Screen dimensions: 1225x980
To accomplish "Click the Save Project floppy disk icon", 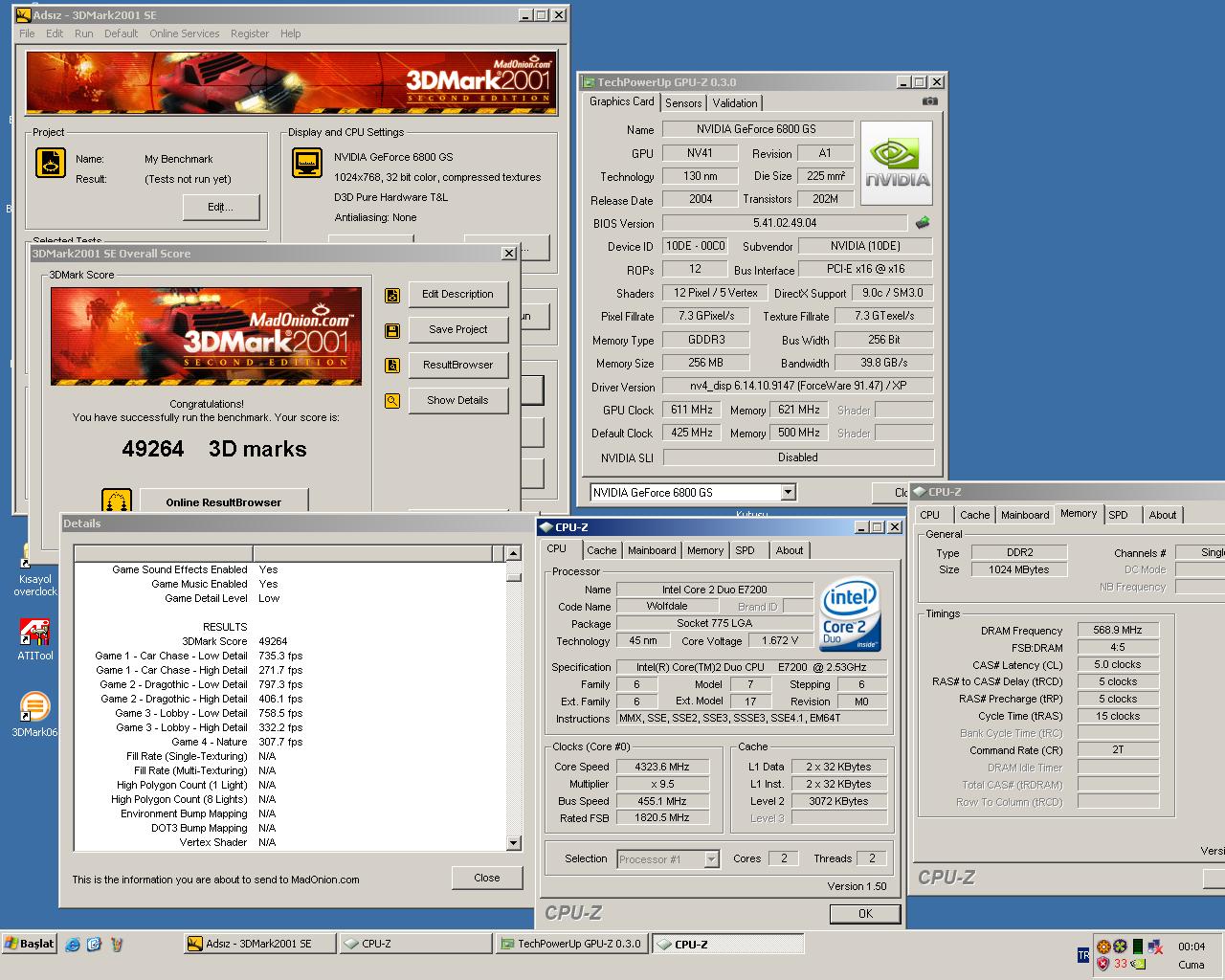I will (x=392, y=331).
